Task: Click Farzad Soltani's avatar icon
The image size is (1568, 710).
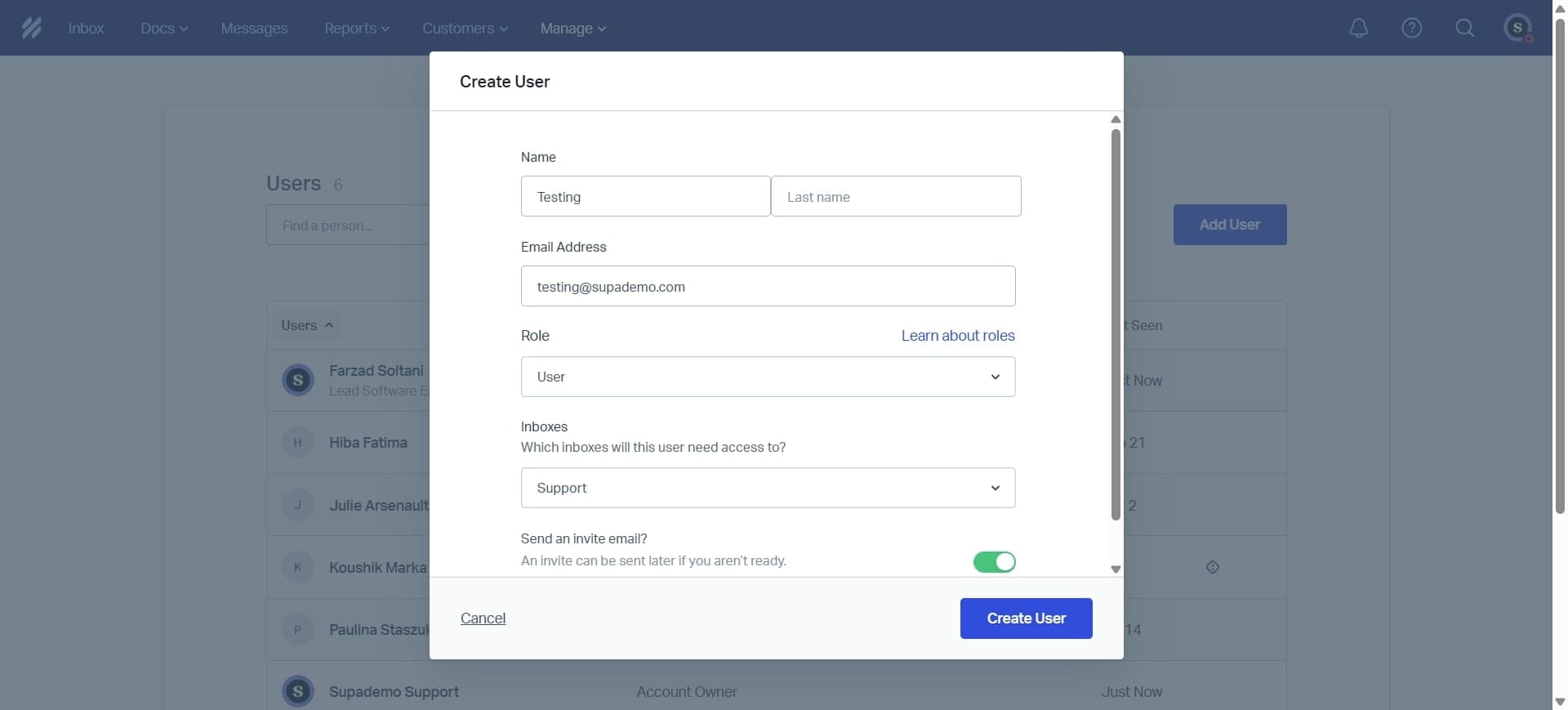Action: tap(298, 380)
